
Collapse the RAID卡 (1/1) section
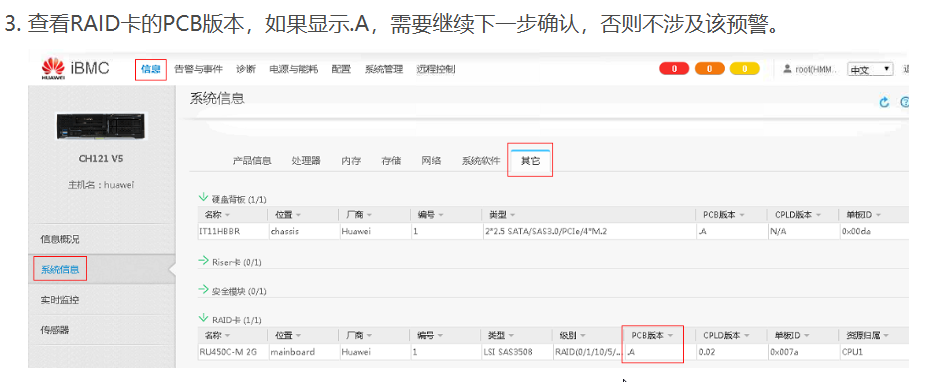point(204,319)
